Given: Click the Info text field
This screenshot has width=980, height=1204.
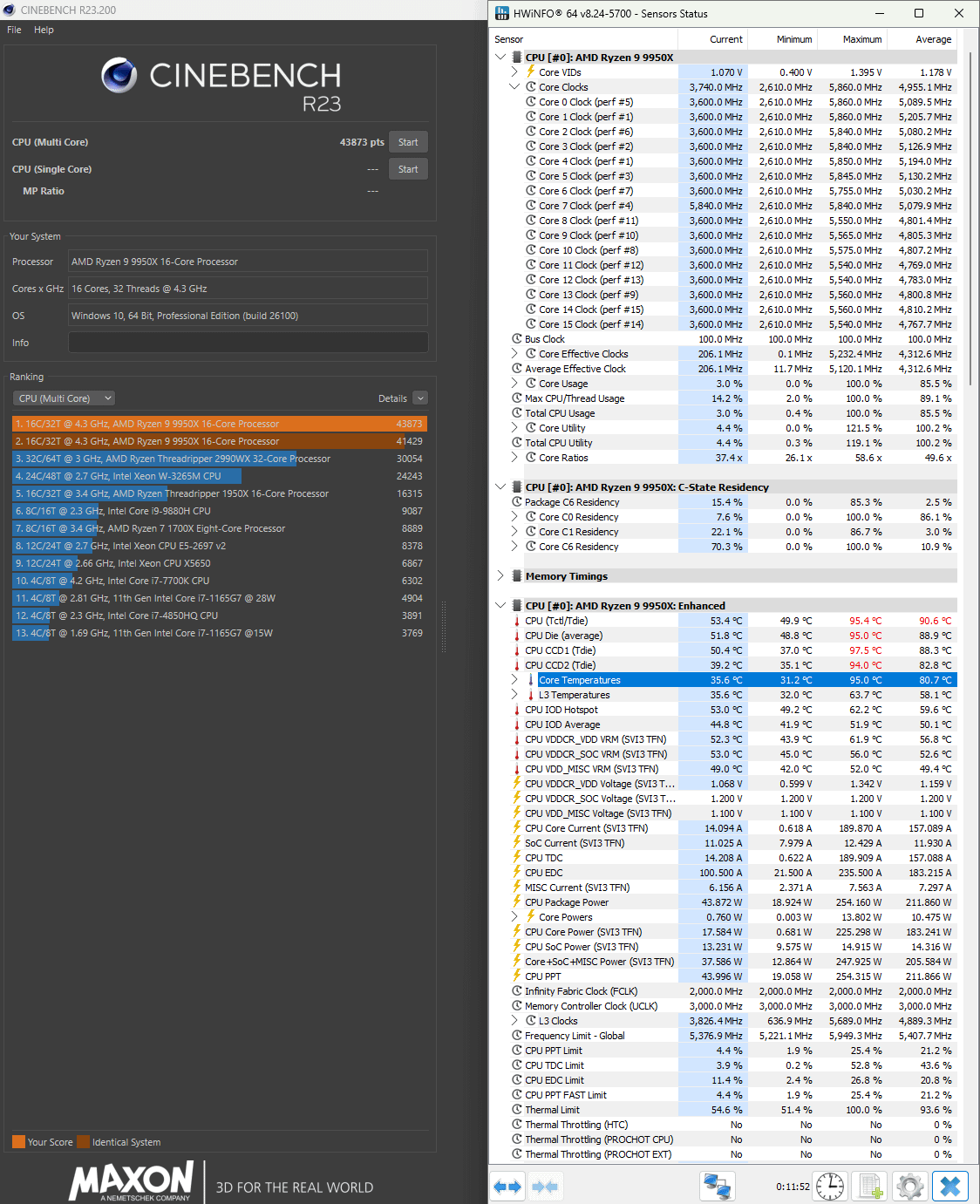Looking at the screenshot, I should pos(248,343).
